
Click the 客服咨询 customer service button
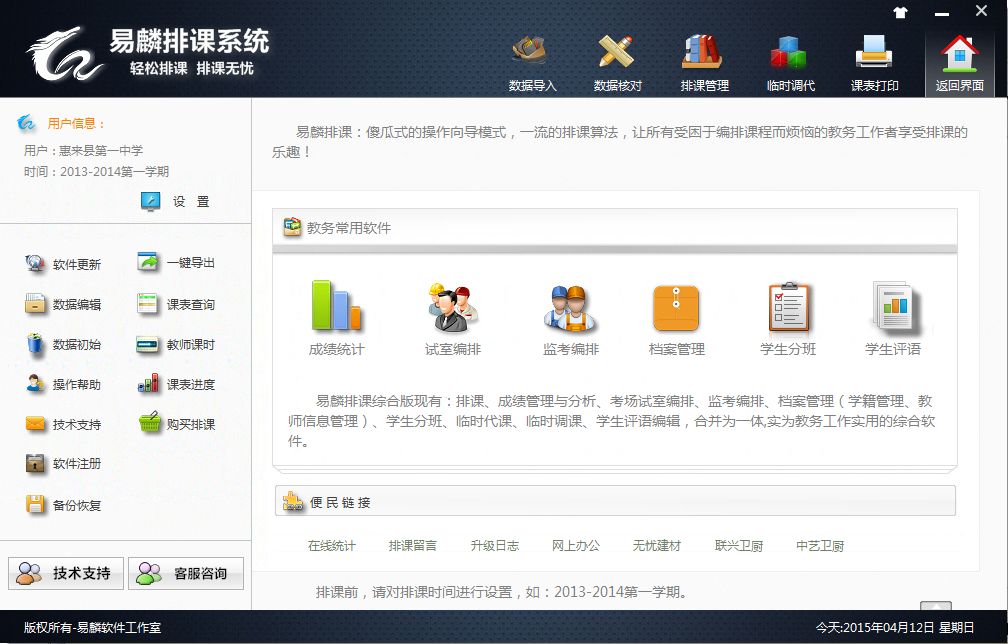[186, 574]
